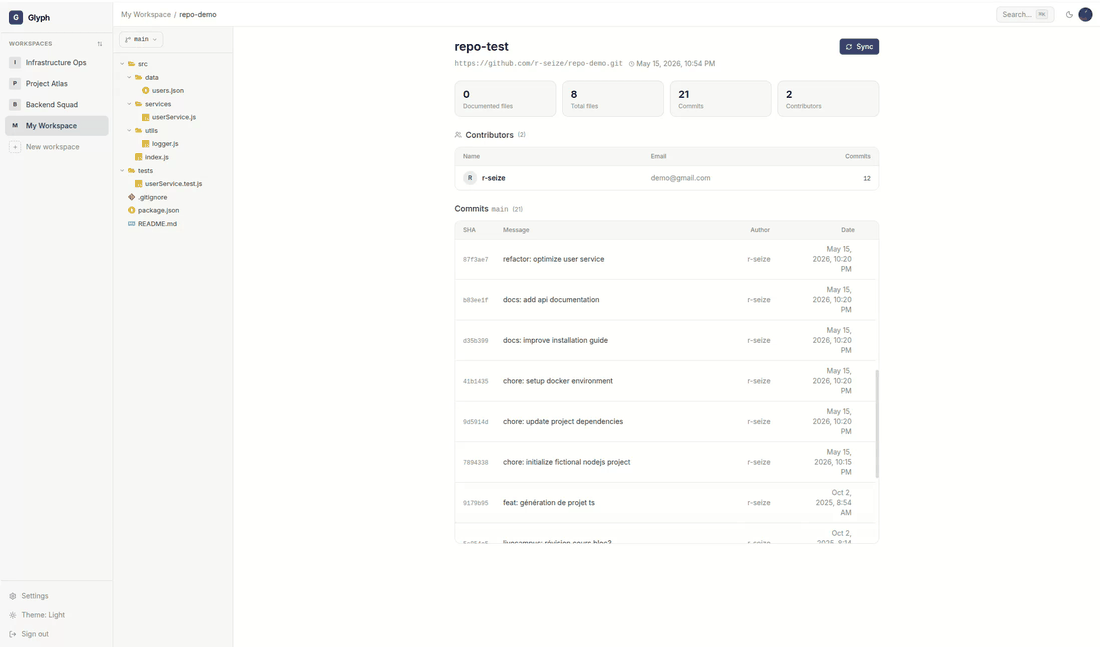The height and width of the screenshot is (647, 1100).
Task: Toggle dark mode moon icon
Action: tap(1069, 15)
